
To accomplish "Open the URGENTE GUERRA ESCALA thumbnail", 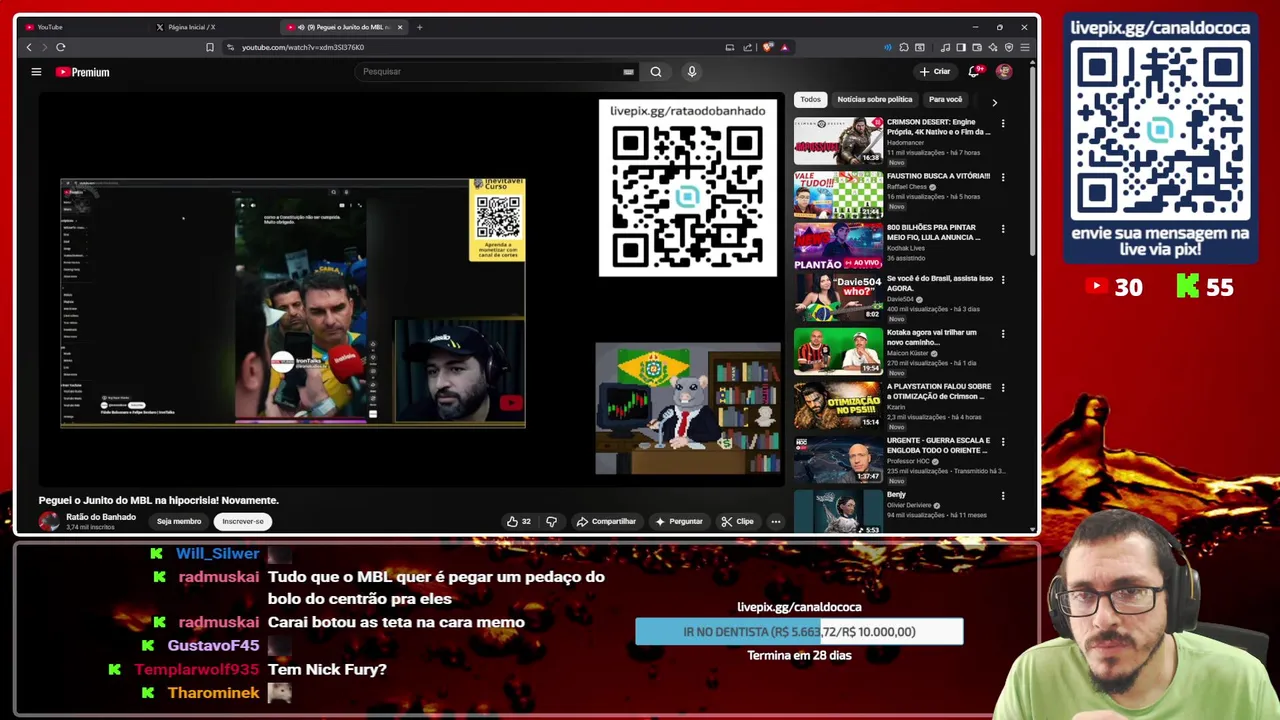I will (838, 459).
